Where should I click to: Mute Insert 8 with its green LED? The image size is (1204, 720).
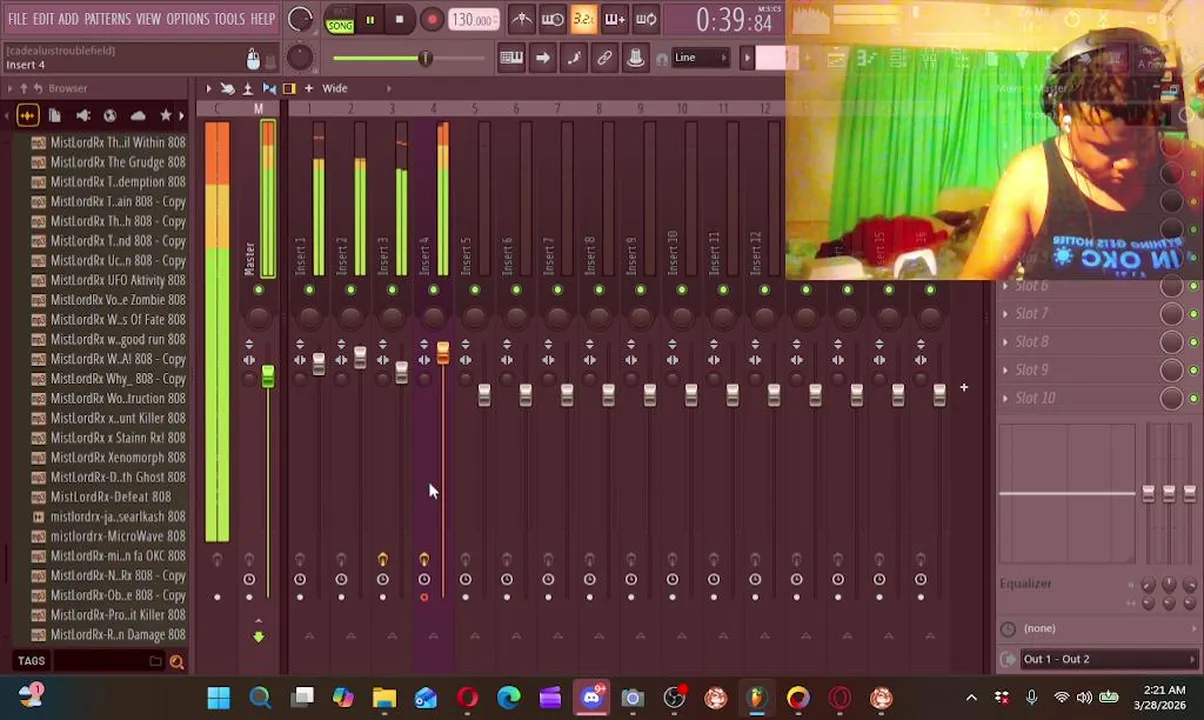[x=599, y=290]
